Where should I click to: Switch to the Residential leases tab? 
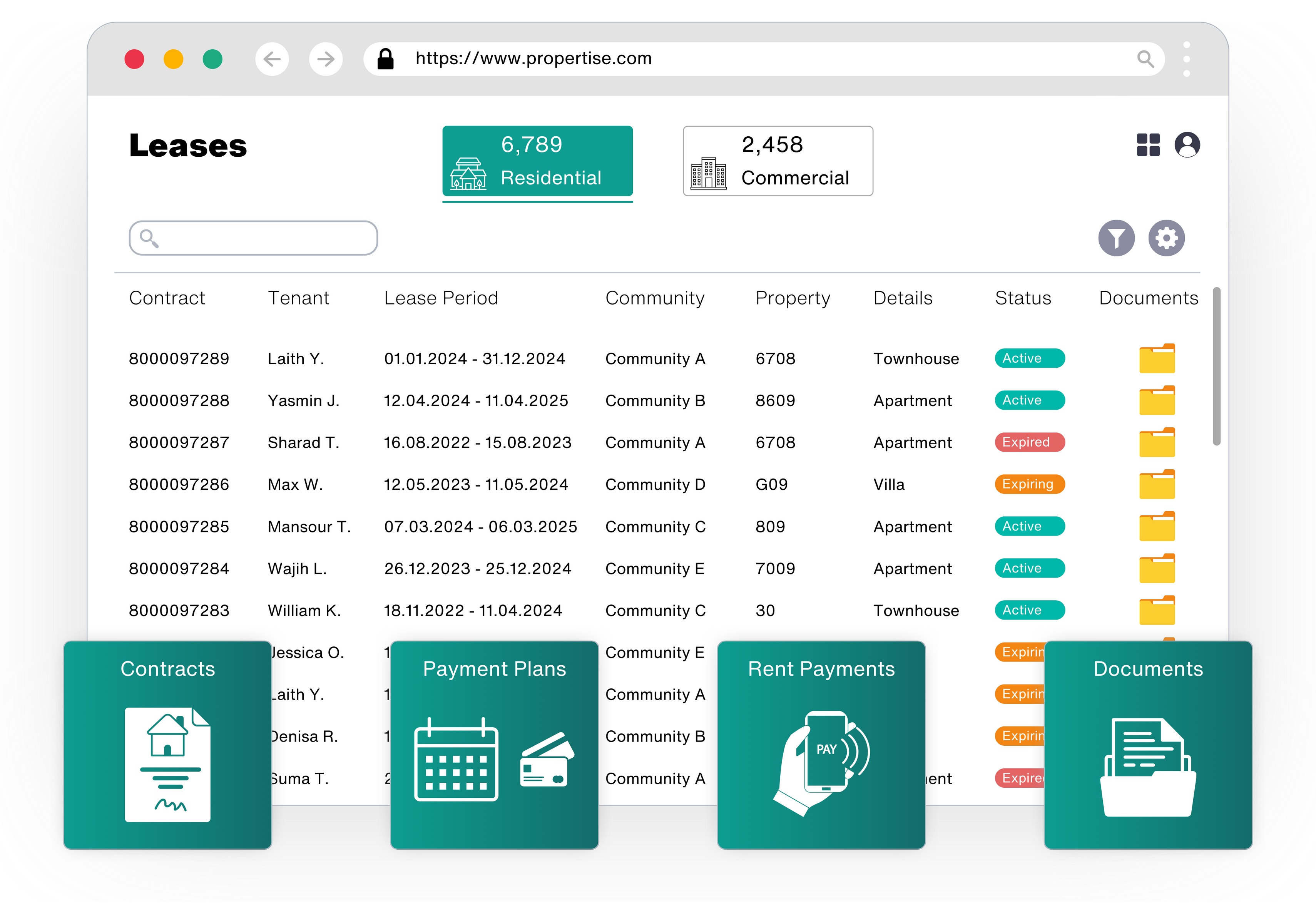point(537,161)
